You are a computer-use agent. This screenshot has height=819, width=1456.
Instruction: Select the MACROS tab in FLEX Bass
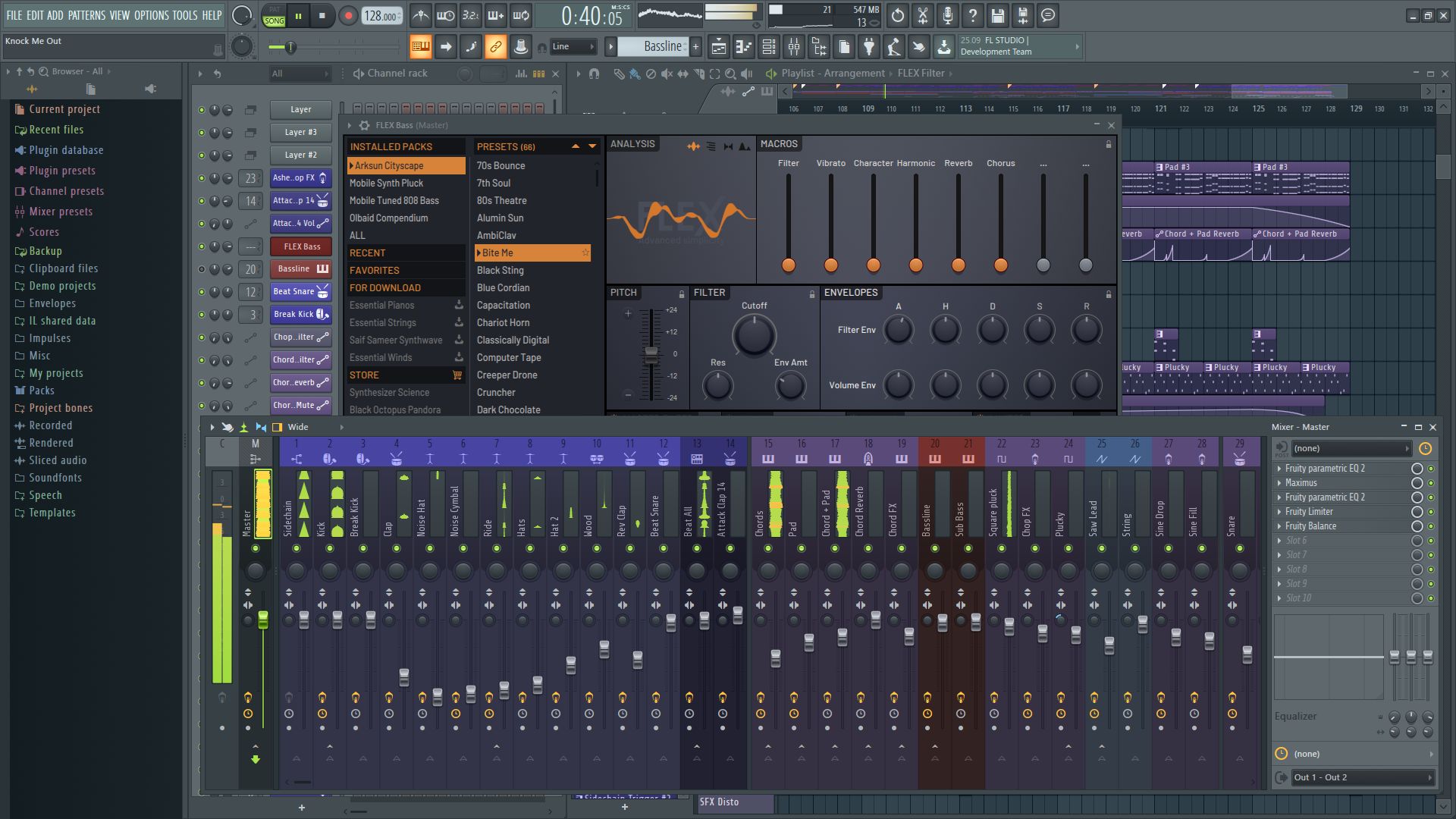tap(778, 143)
